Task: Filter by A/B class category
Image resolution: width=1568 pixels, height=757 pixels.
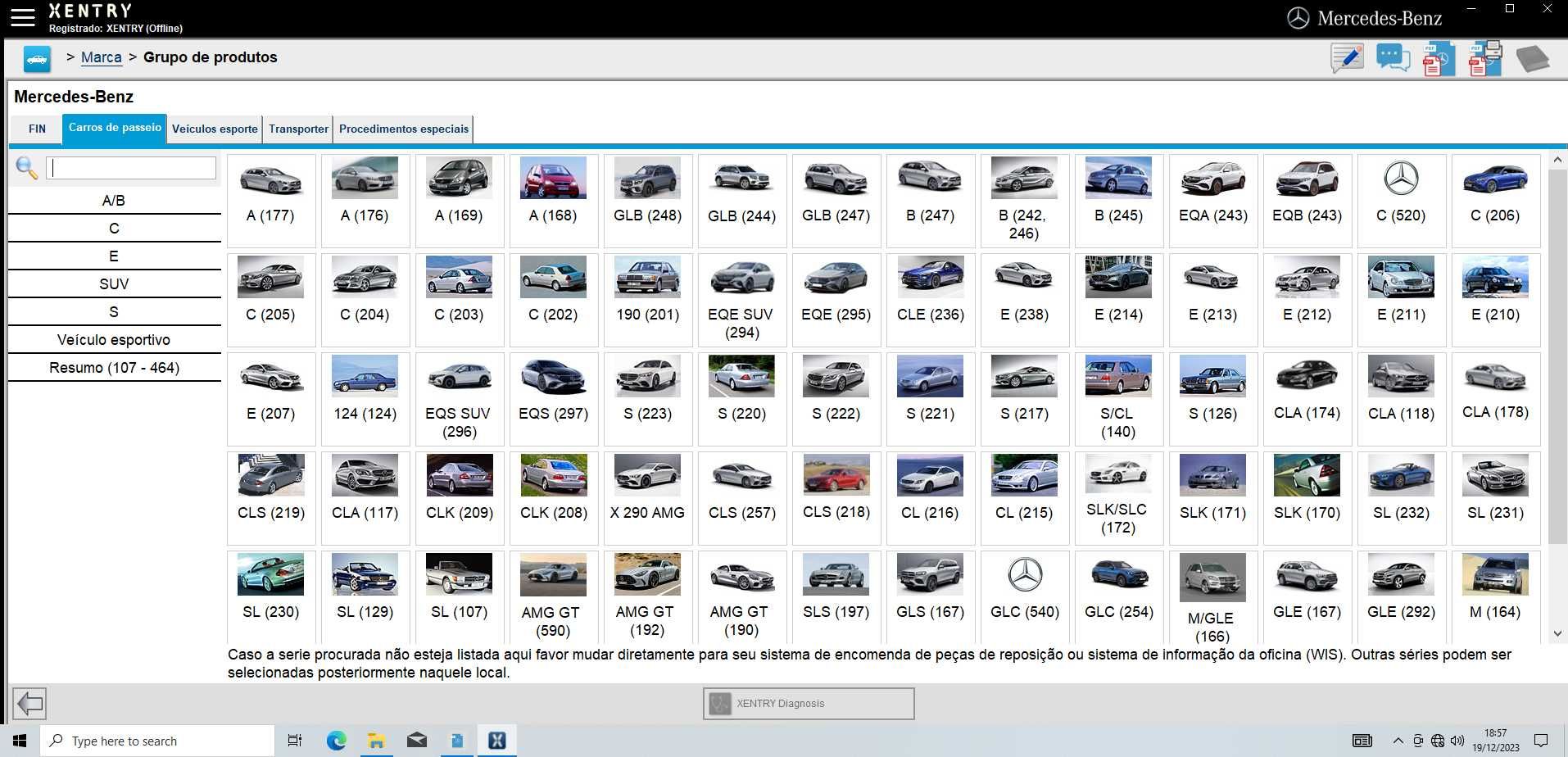Action: pyautogui.click(x=114, y=201)
